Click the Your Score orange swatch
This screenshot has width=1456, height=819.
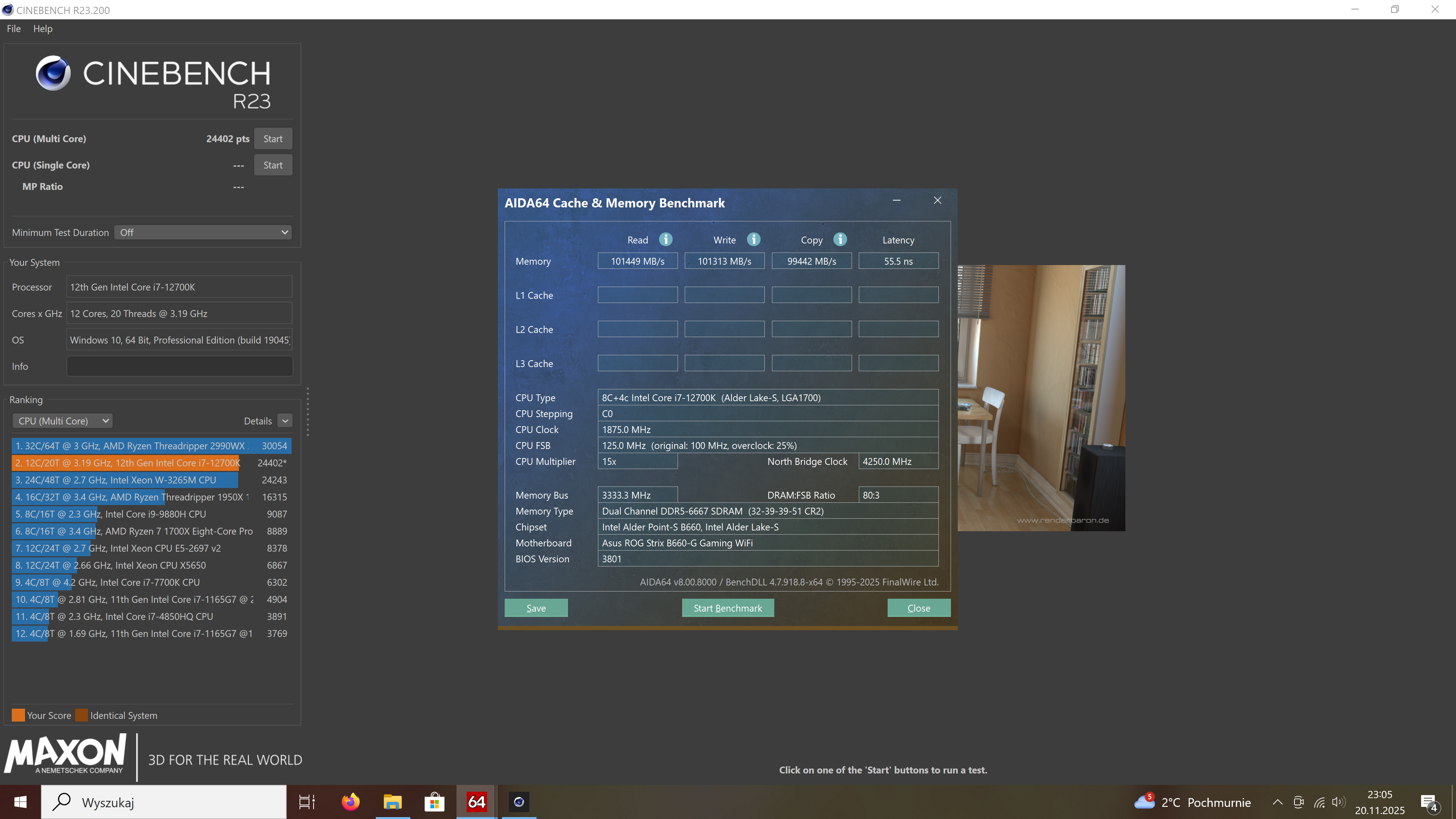click(18, 715)
